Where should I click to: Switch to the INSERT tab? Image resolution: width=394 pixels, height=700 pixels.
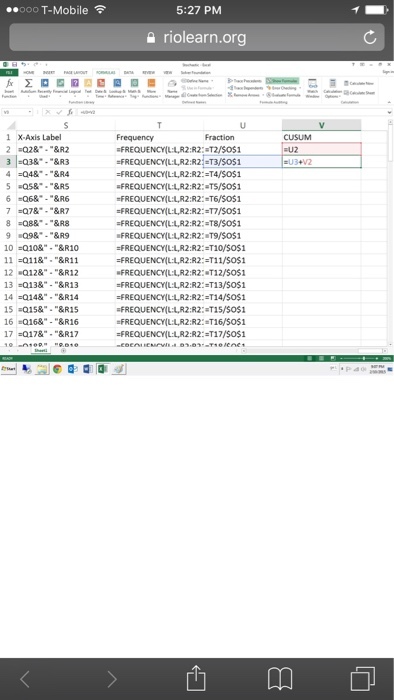click(x=49, y=72)
